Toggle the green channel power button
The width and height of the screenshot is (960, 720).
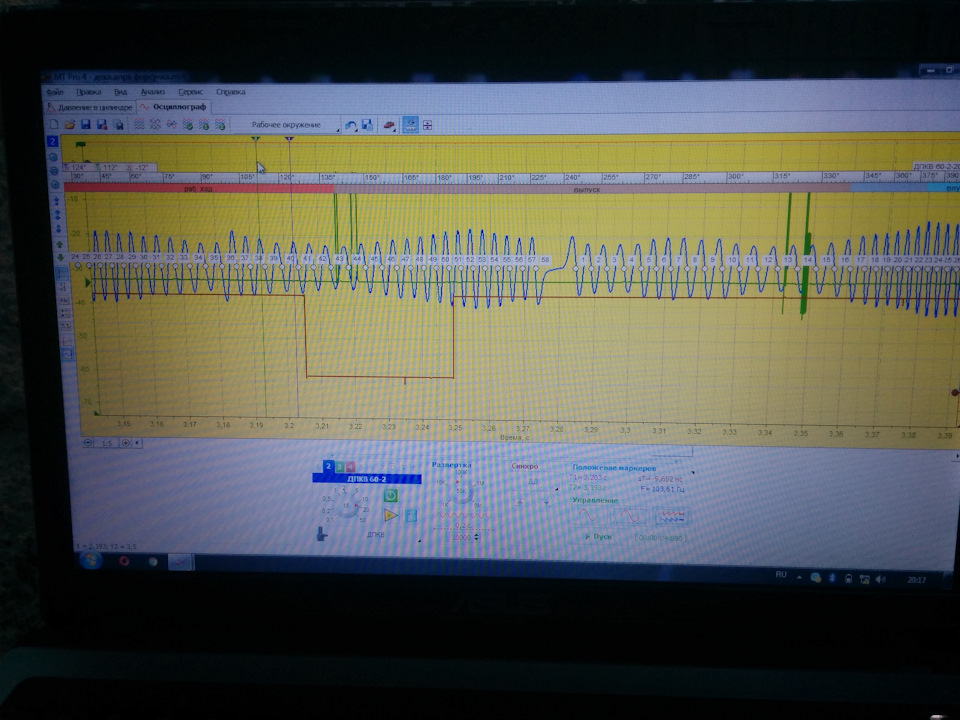click(x=390, y=495)
